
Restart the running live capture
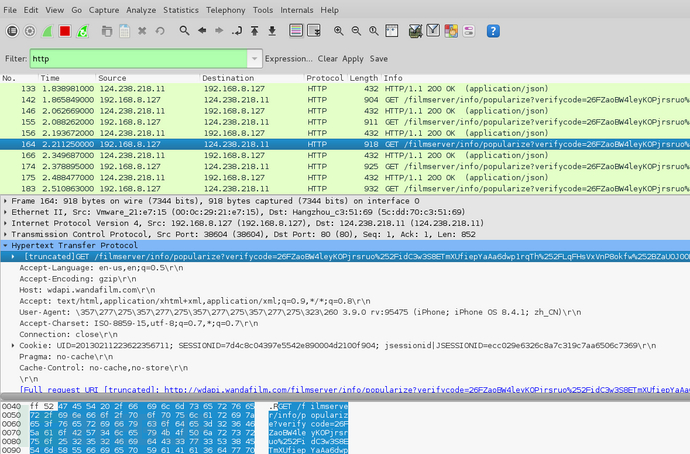click(83, 31)
